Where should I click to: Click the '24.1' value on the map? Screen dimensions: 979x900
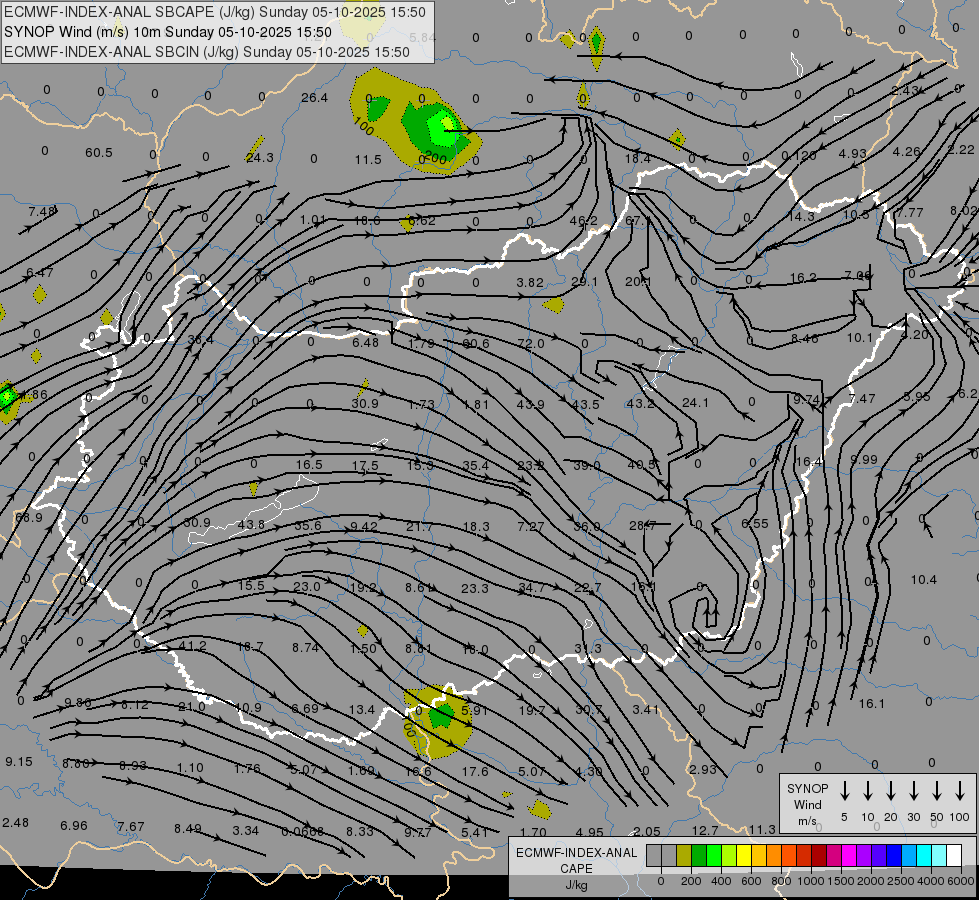pyautogui.click(x=696, y=403)
